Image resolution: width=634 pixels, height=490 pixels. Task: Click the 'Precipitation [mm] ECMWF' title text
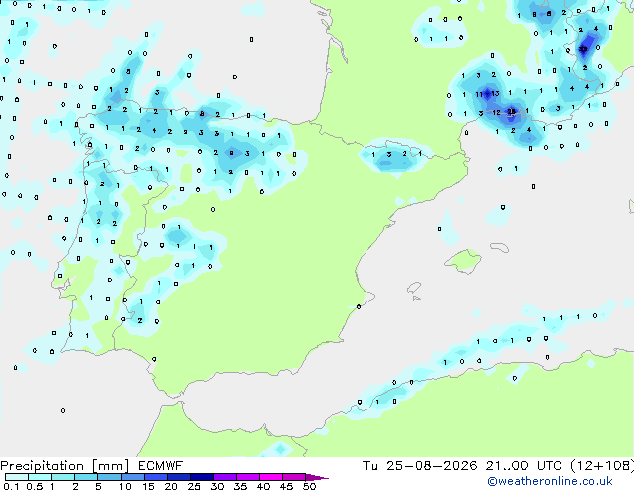pos(91,466)
